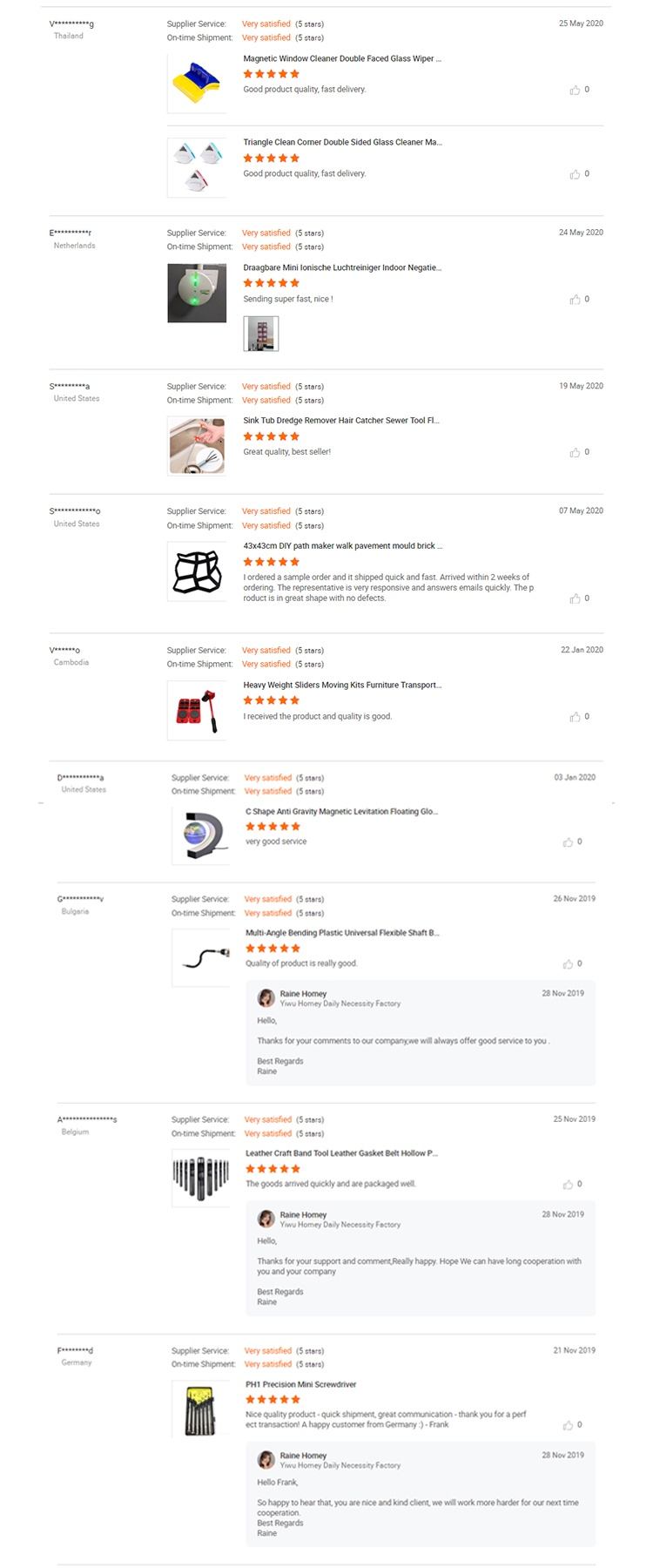
Task: Click Raine Homey's avatar in Frank's reply
Action: pyautogui.click(x=266, y=1460)
